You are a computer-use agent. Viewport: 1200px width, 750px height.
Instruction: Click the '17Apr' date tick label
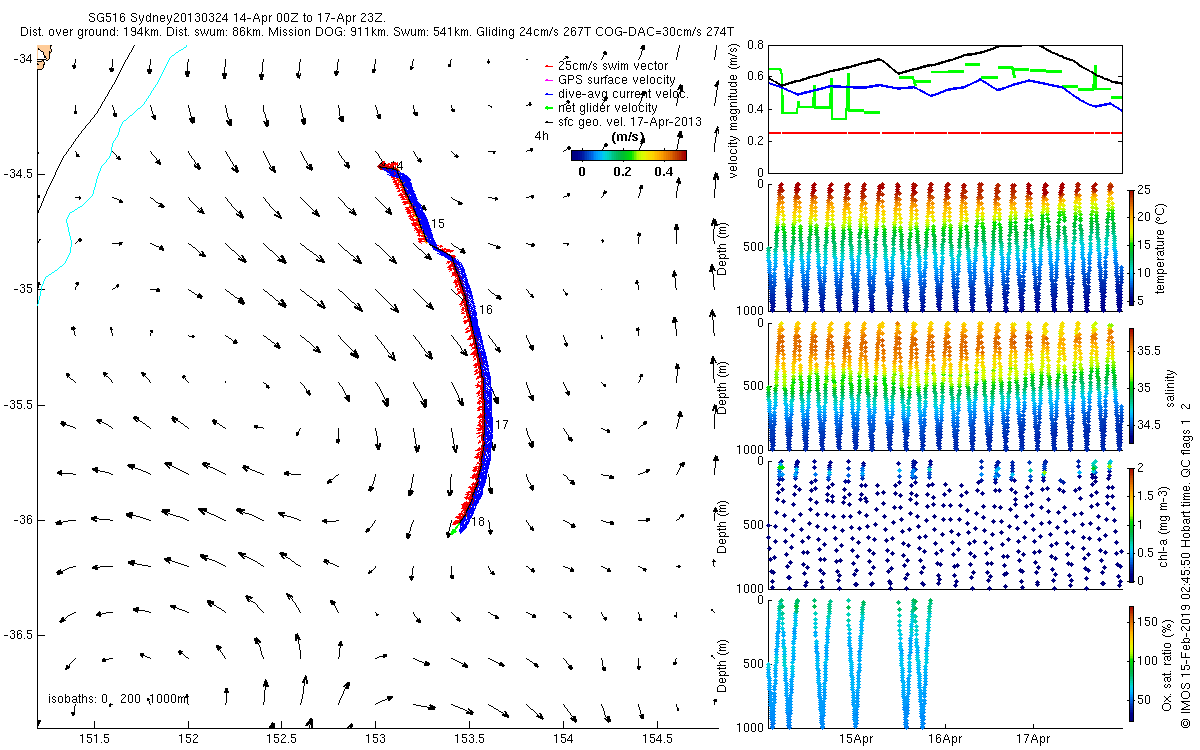(x=1033, y=740)
